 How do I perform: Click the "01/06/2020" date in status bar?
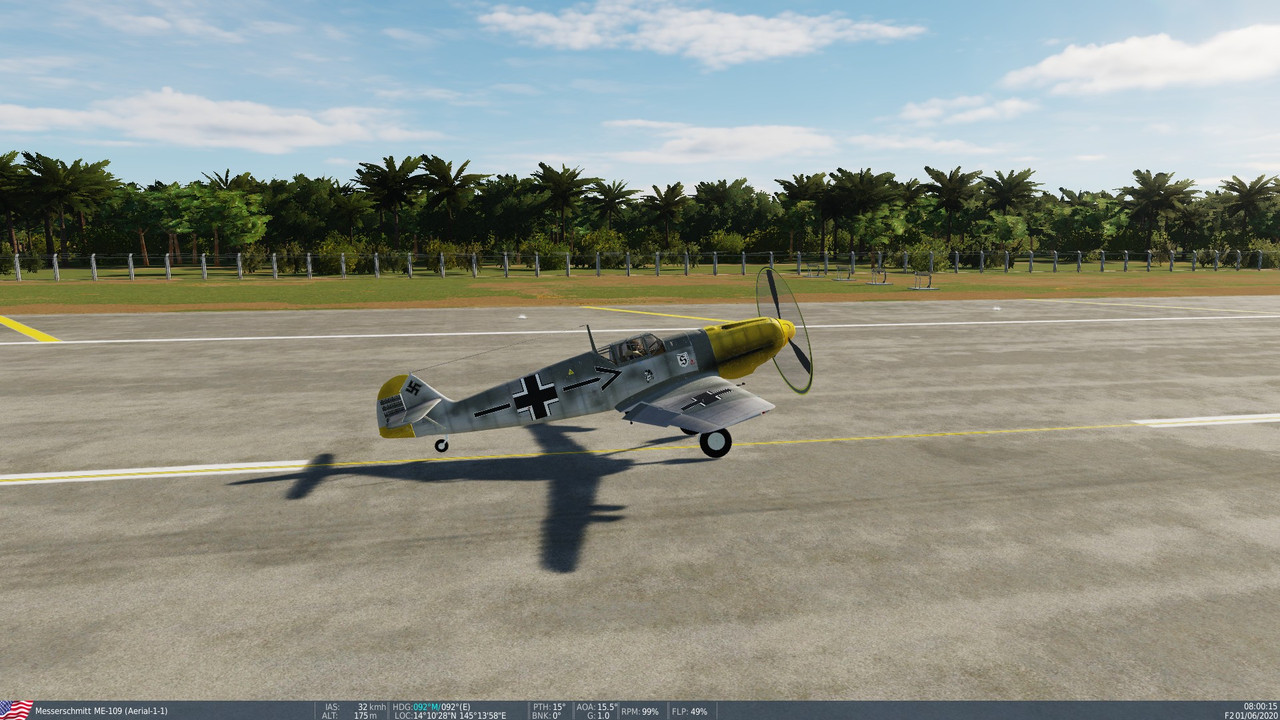tap(1258, 715)
